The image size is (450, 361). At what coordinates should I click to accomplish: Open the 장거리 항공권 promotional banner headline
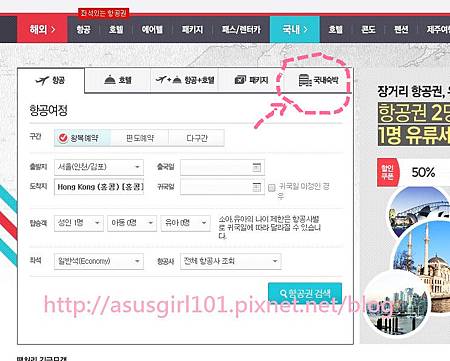pyautogui.click(x=413, y=91)
